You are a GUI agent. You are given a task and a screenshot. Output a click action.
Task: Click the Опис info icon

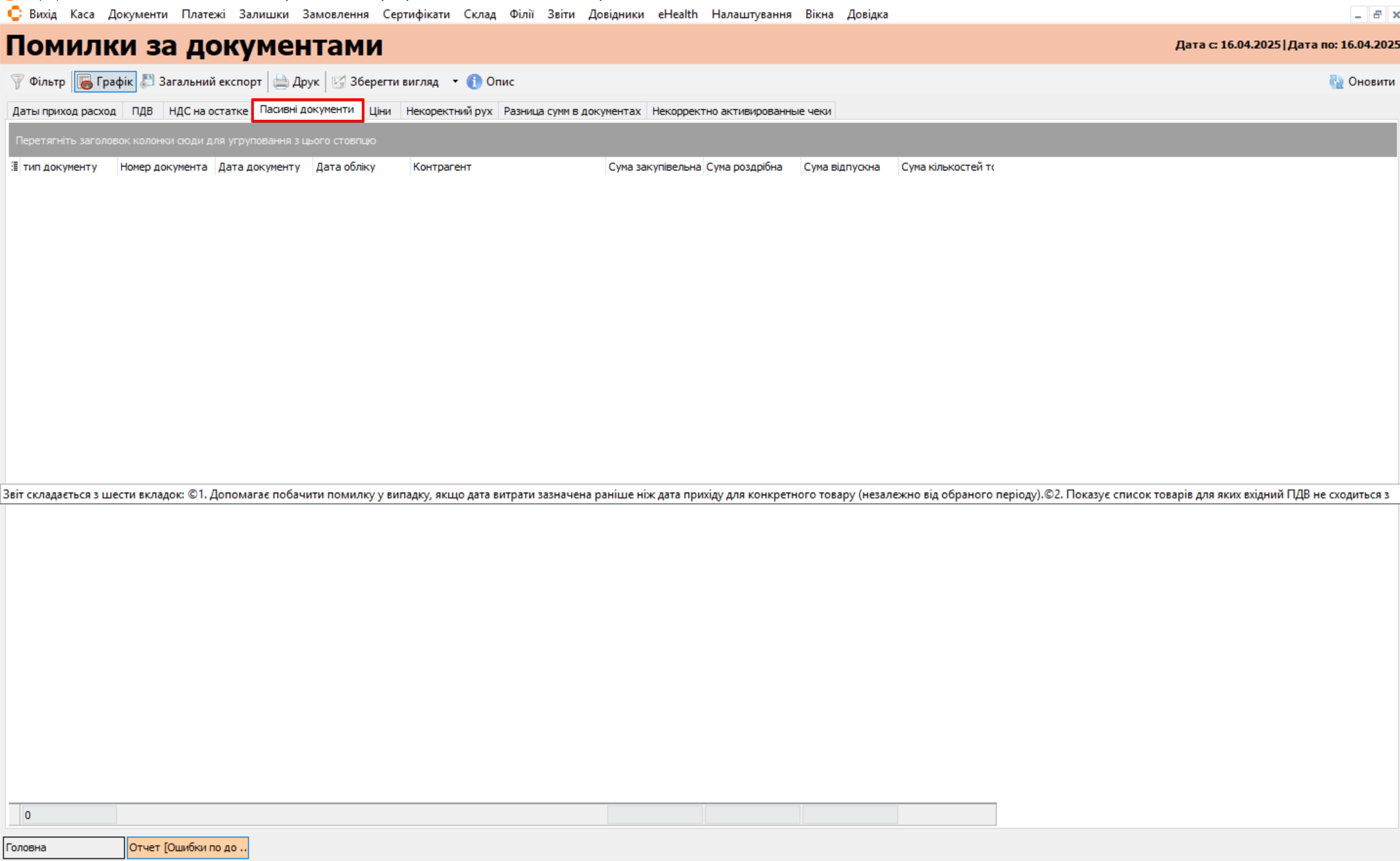474,81
